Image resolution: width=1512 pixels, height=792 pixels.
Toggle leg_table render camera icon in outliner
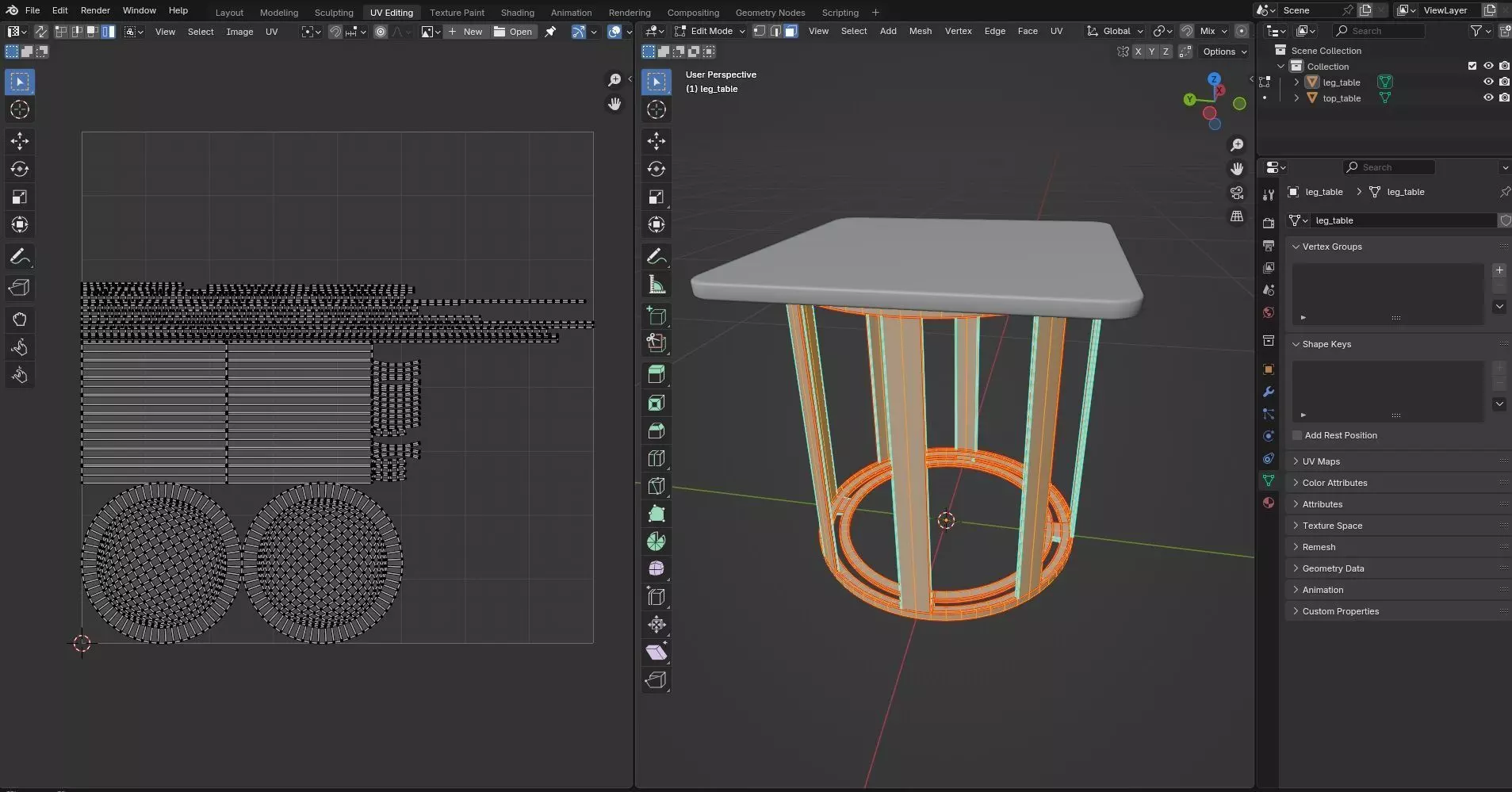[x=1504, y=82]
